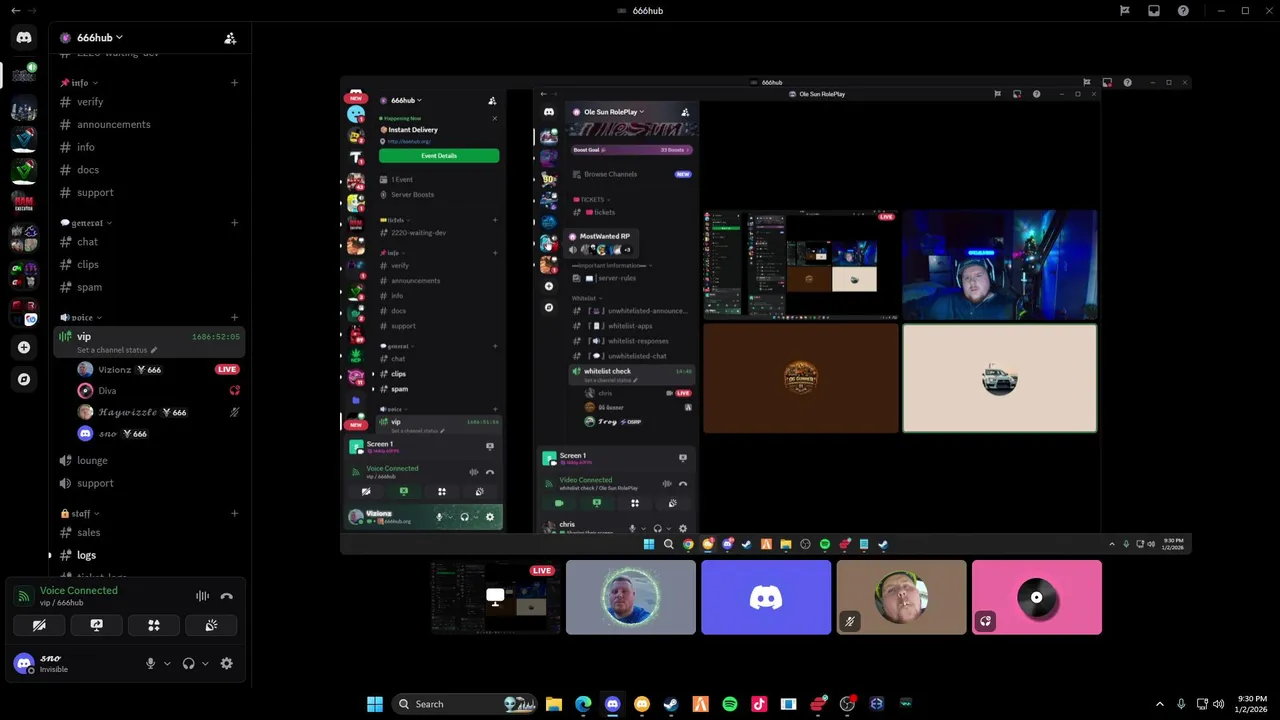The height and width of the screenshot is (720, 1280).
Task: Open the Windows Start menu
Action: pos(375,704)
